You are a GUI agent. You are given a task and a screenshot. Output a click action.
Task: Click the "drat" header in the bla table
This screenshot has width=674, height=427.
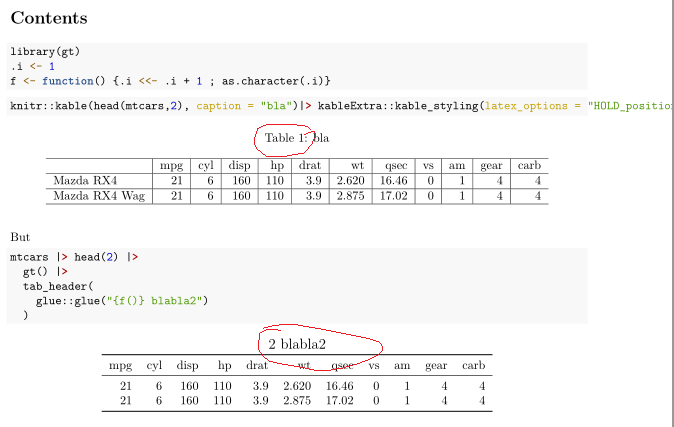pos(310,166)
